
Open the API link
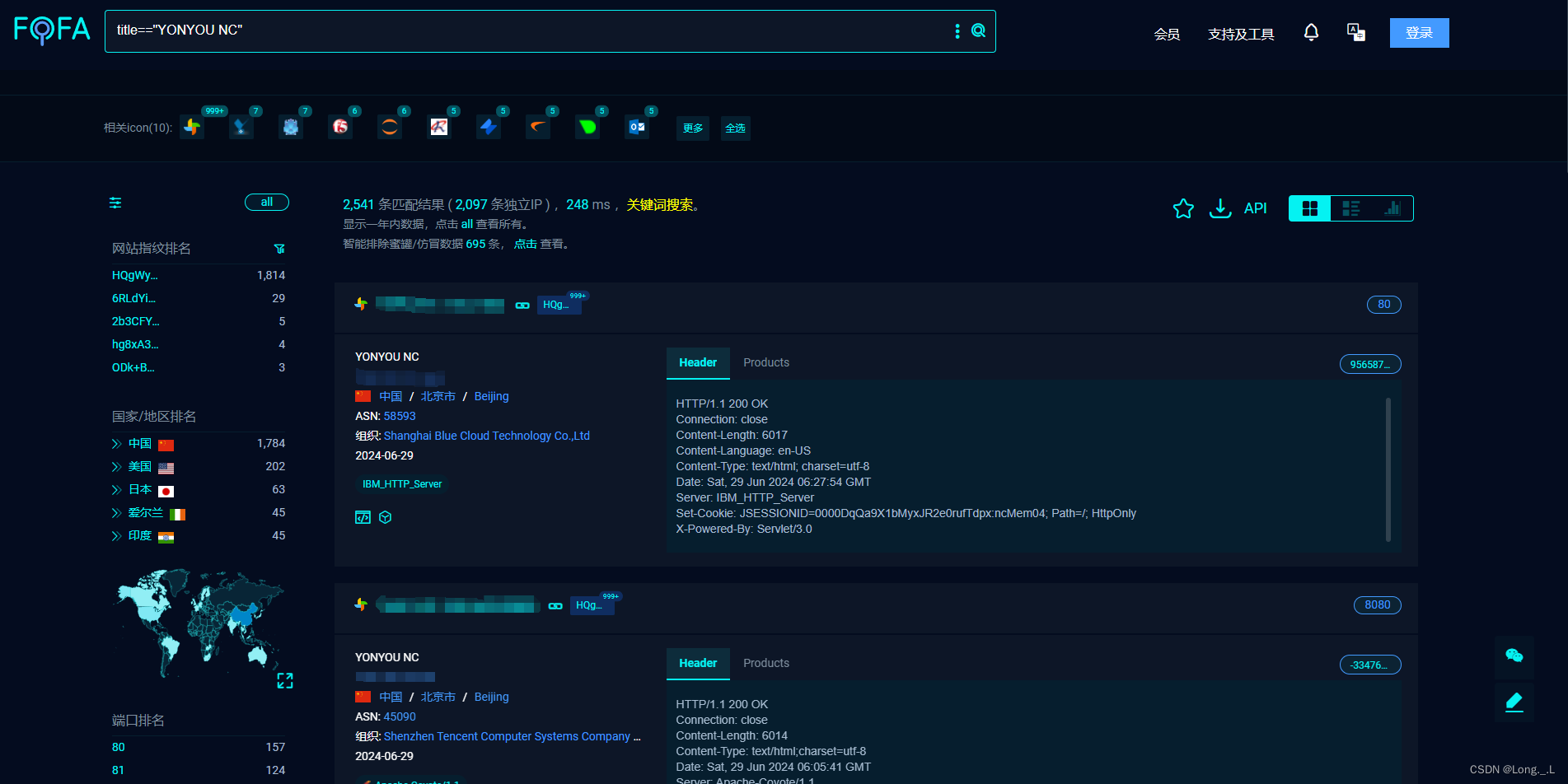(1255, 208)
